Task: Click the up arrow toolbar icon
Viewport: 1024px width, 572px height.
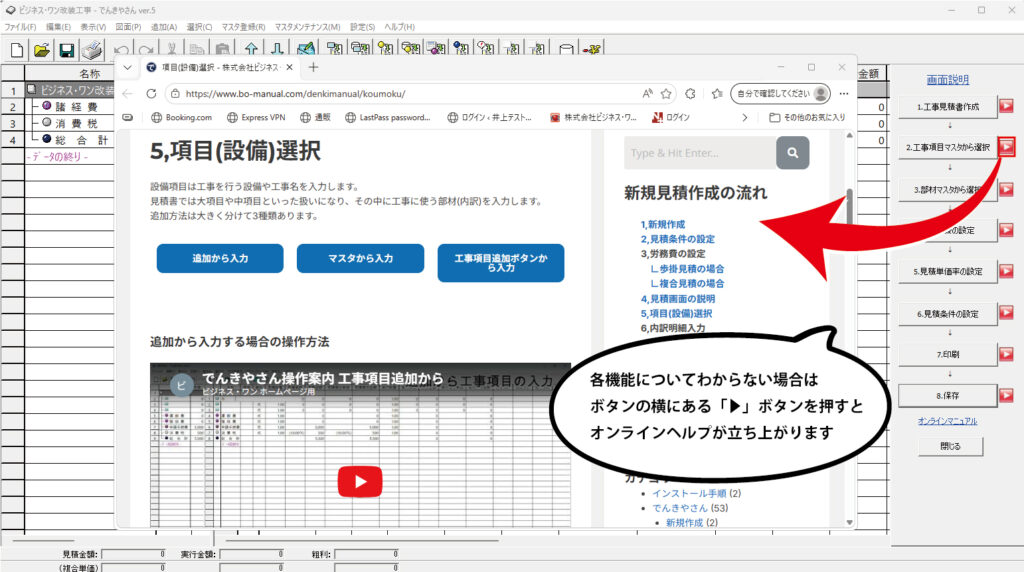Action: click(251, 48)
